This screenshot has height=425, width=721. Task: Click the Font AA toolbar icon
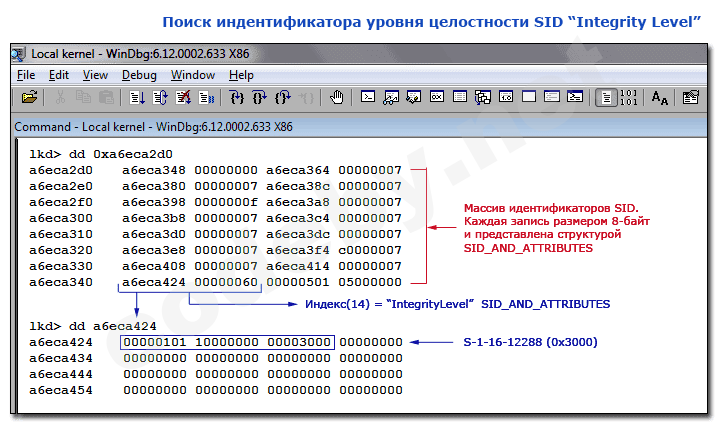[660, 98]
